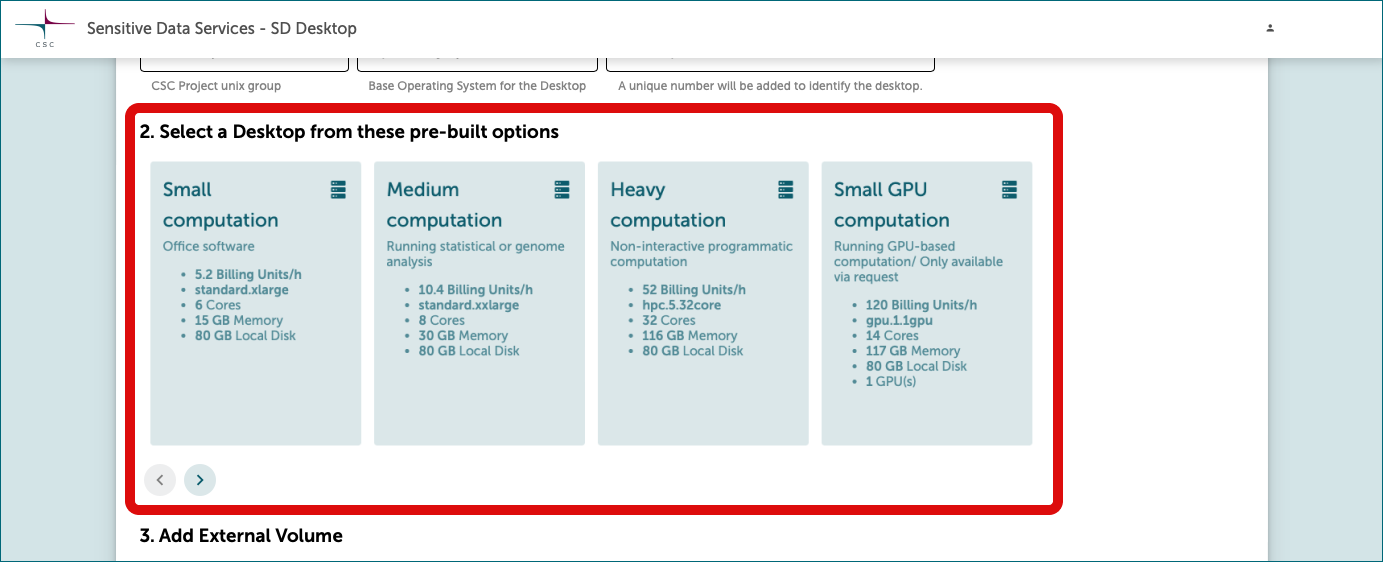Select the Small computation desktop card
Image resolution: width=1383 pixels, height=562 pixels.
256,303
